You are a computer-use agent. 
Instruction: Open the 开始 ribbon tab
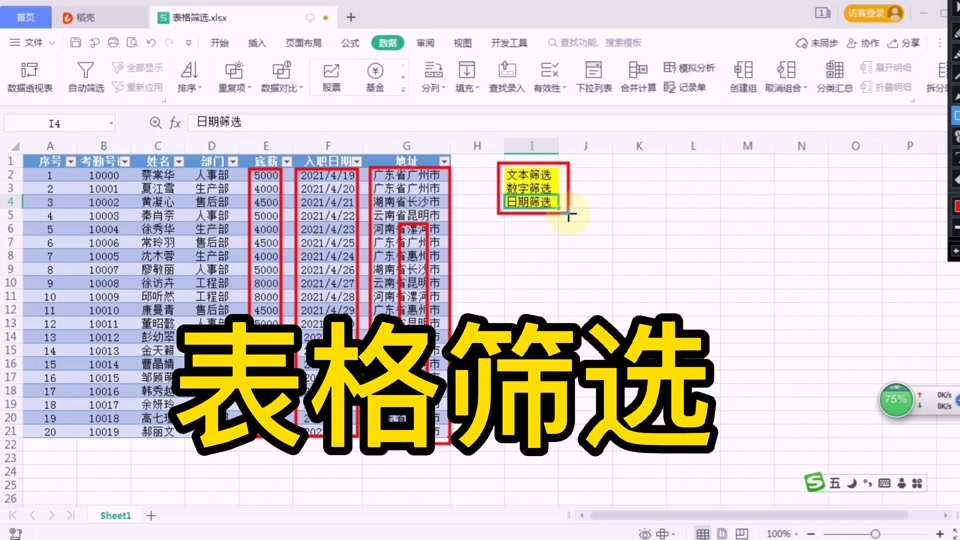219,43
